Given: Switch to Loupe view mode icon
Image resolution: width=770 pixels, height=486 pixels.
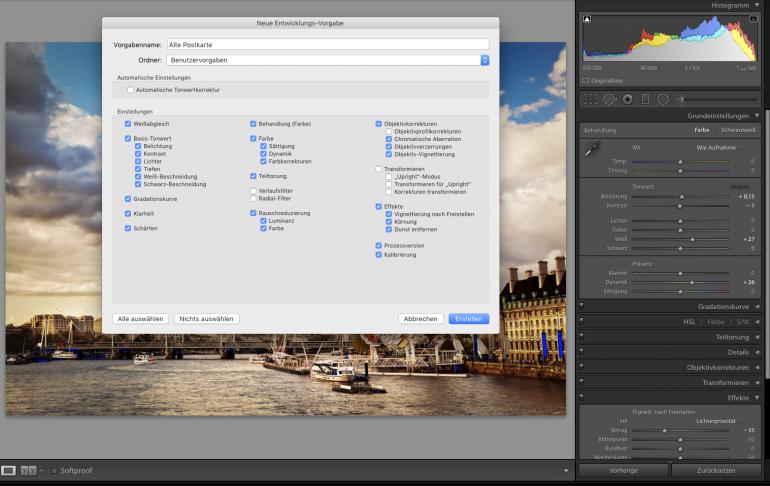Looking at the screenshot, I should tap(9, 470).
